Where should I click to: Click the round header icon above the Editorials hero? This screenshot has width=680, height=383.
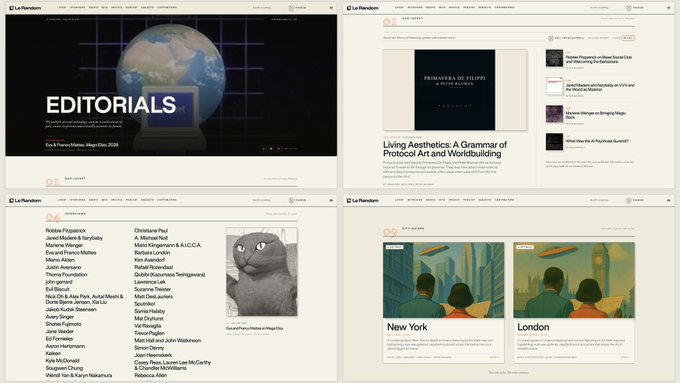click(x=291, y=8)
